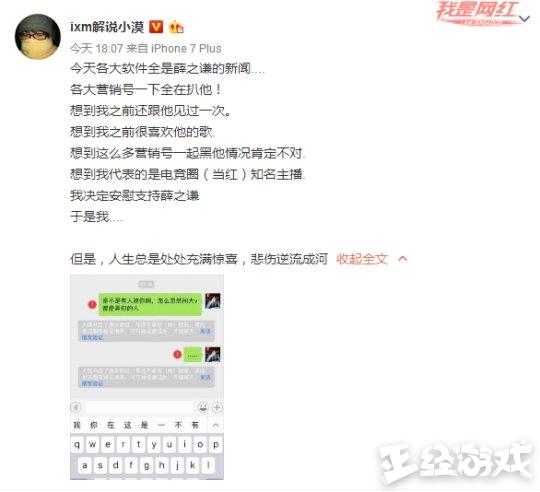The height and width of the screenshot is (492, 540).
Task: Tap the long green message bubble
Action: point(150,304)
